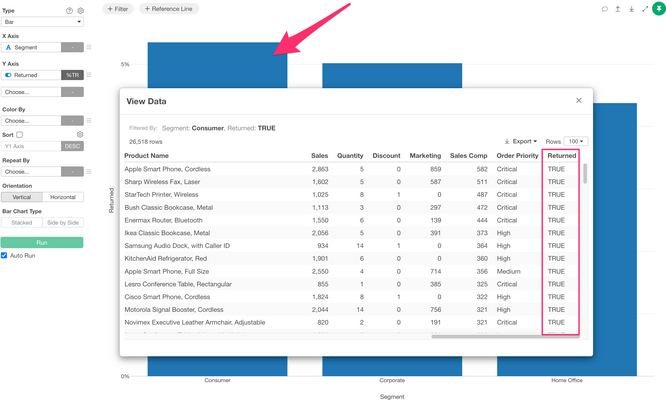This screenshot has height=400, width=666.
Task: Close the View Data dialog
Action: click(579, 101)
